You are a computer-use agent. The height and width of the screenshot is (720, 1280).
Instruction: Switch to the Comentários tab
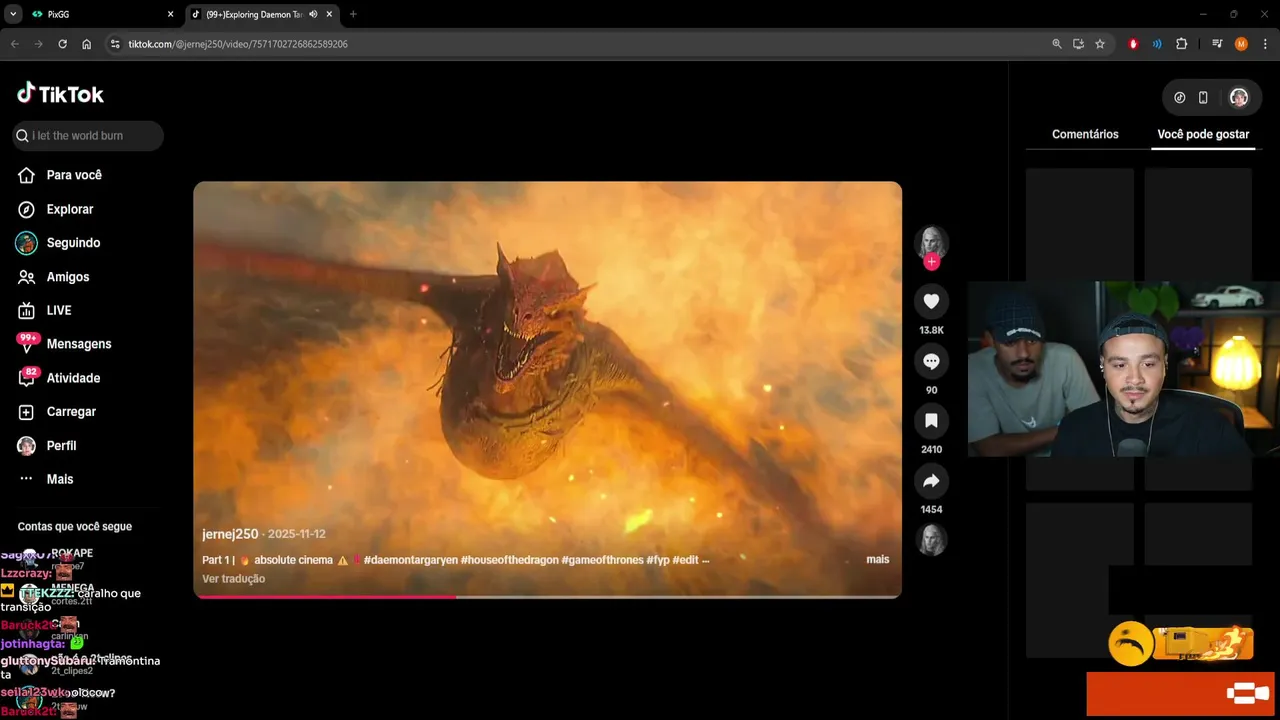(x=1085, y=134)
